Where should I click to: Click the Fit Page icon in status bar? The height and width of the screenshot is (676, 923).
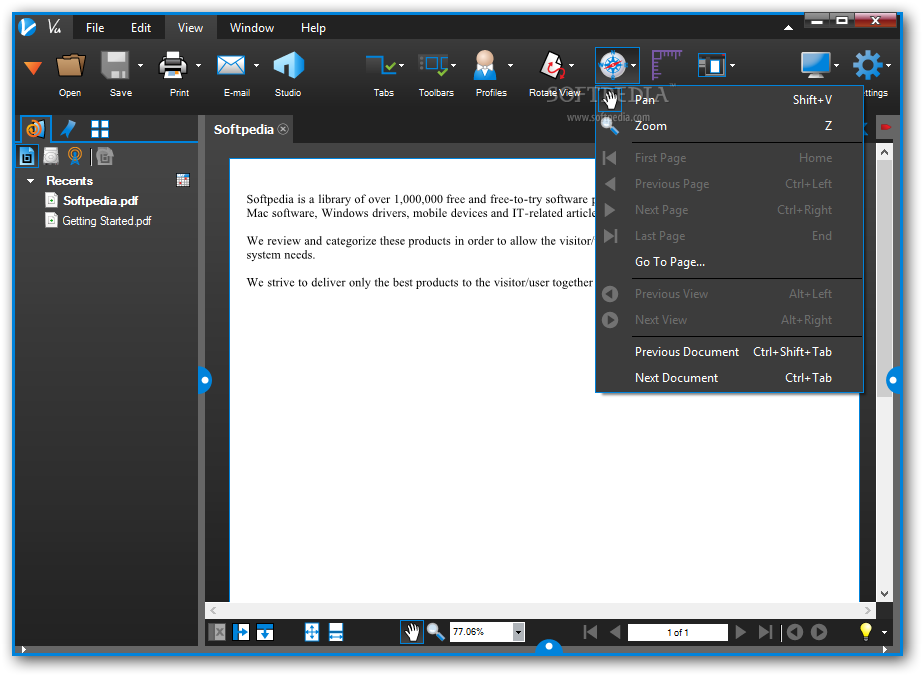pos(312,632)
